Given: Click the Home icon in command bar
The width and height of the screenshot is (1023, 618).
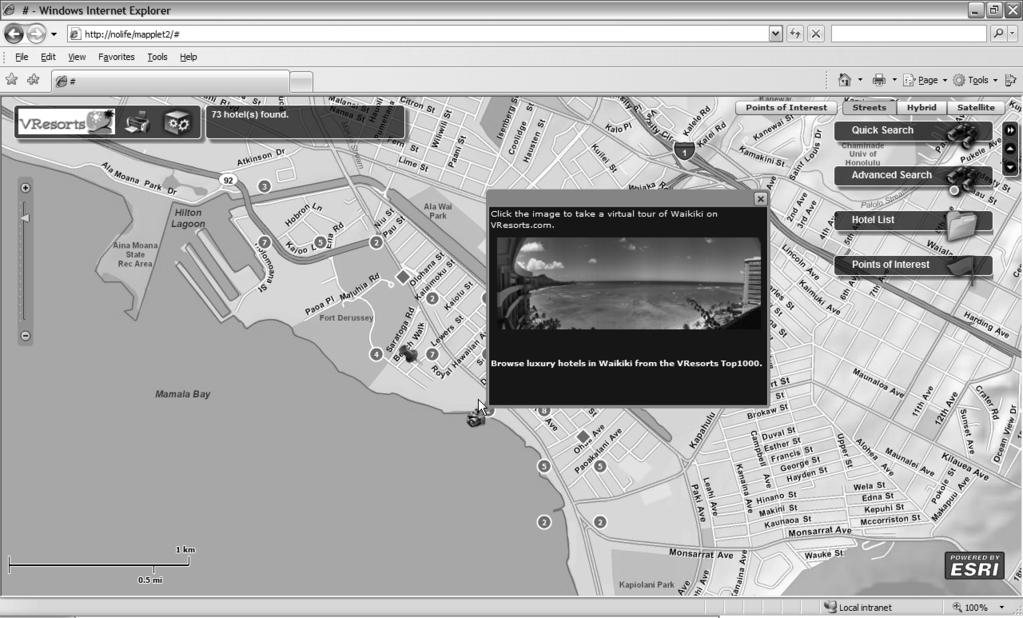Looking at the screenshot, I should point(844,80).
